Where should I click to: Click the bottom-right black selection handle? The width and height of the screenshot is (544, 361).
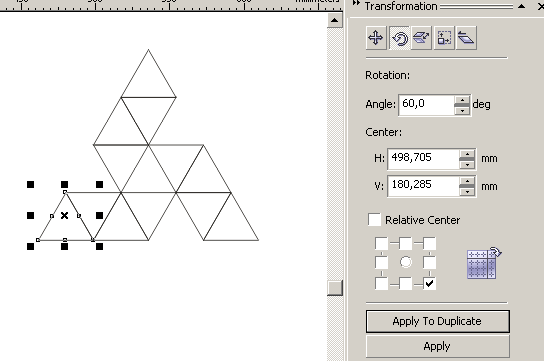[100, 247]
